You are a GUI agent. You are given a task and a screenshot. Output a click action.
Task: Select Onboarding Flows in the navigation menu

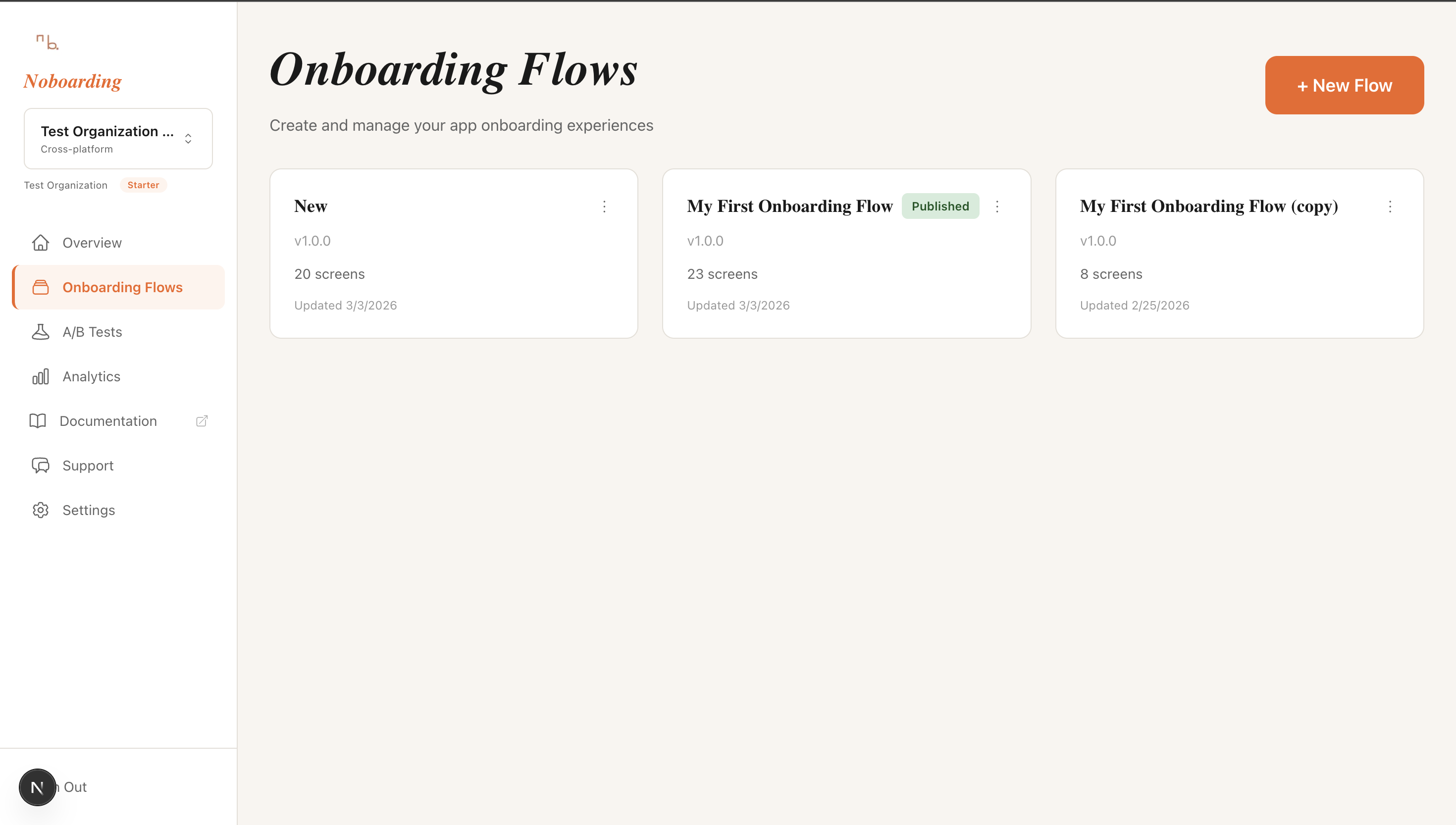[x=122, y=287]
